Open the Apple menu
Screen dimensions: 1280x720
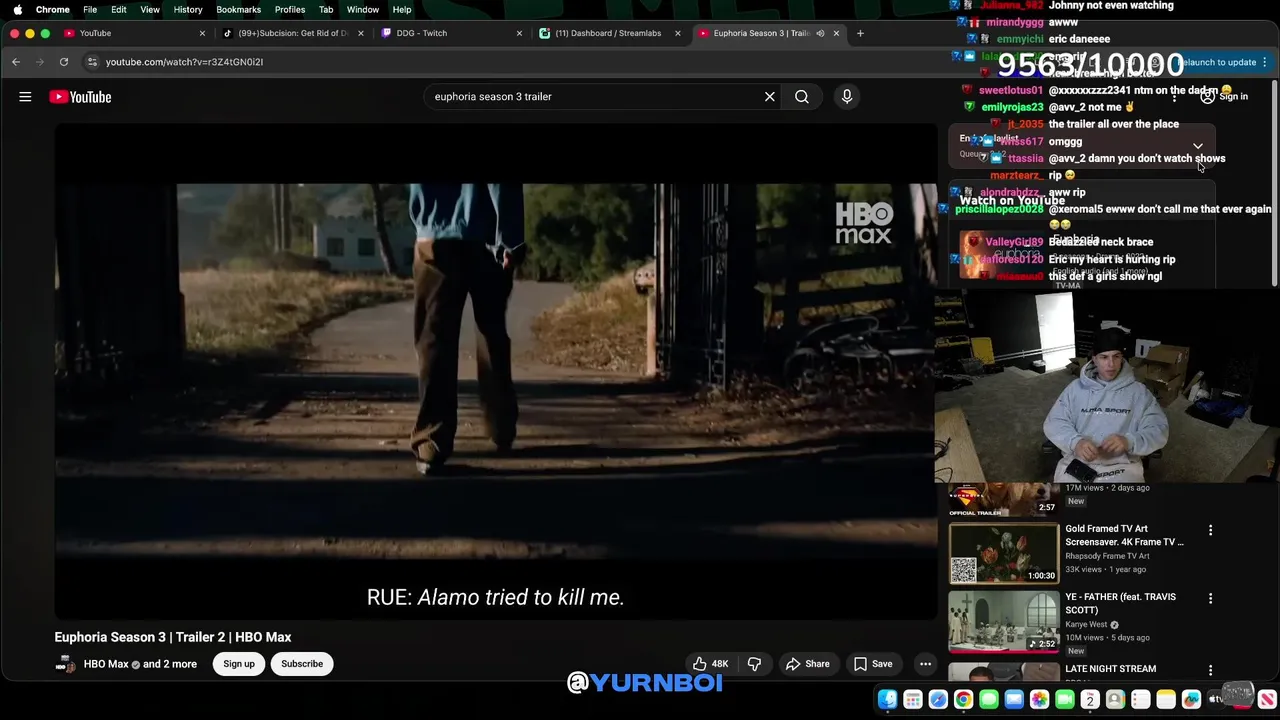tap(17, 9)
